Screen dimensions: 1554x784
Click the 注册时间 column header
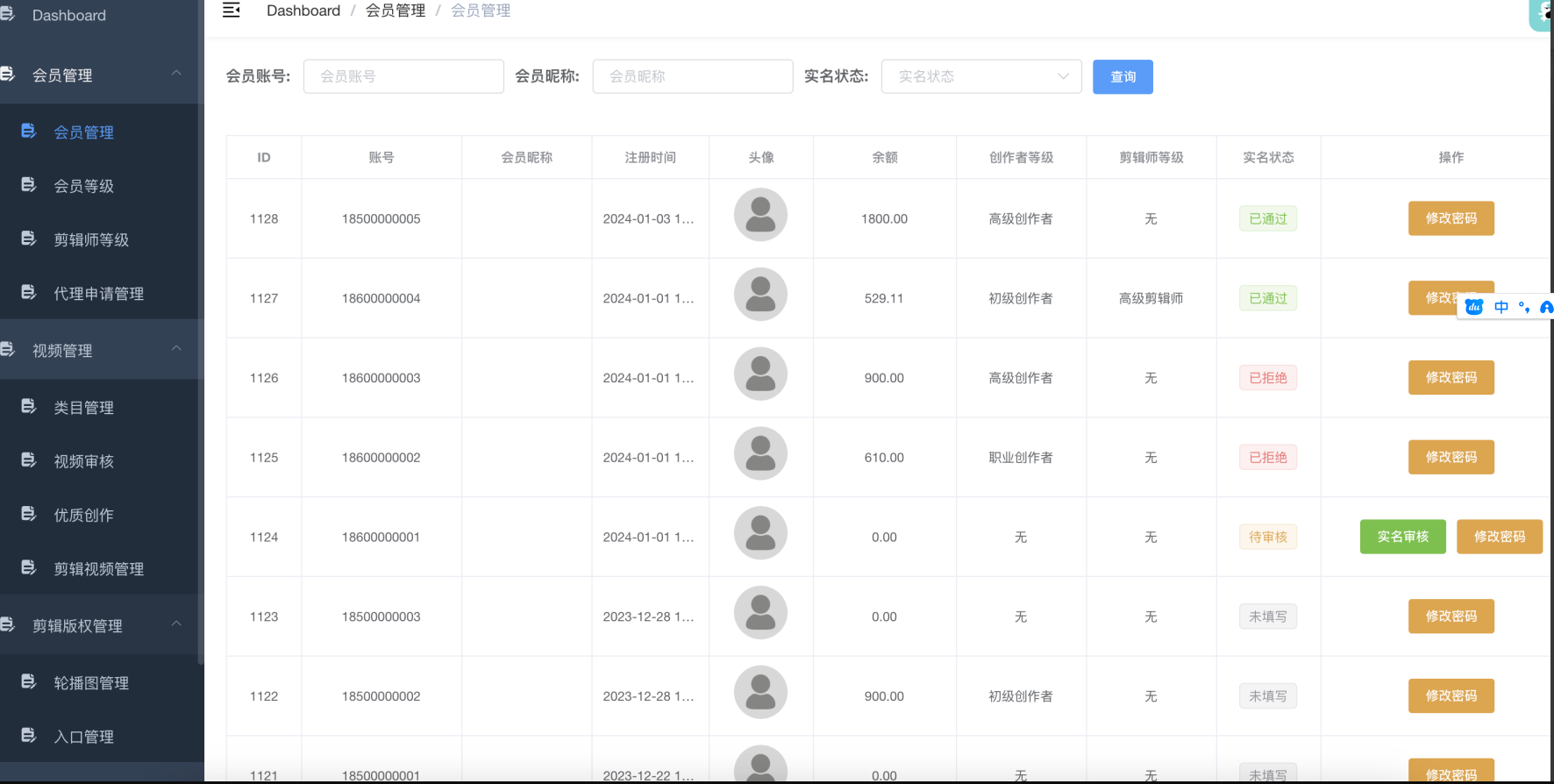coord(651,157)
